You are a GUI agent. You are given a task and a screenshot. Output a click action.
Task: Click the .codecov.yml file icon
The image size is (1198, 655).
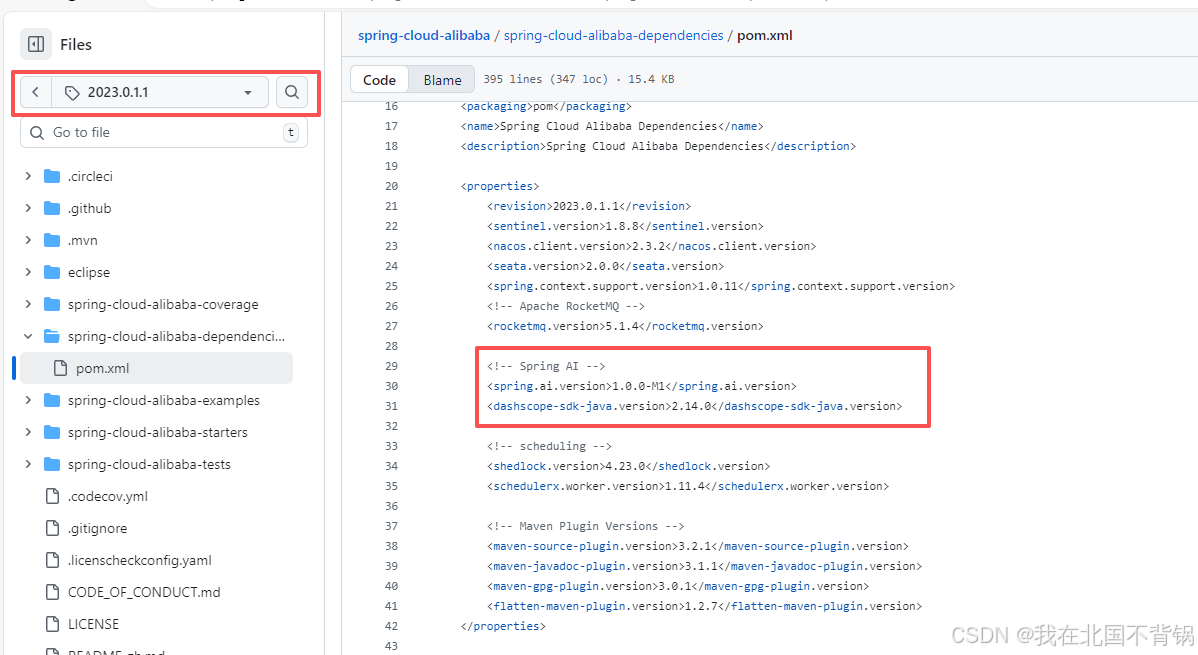coord(52,496)
